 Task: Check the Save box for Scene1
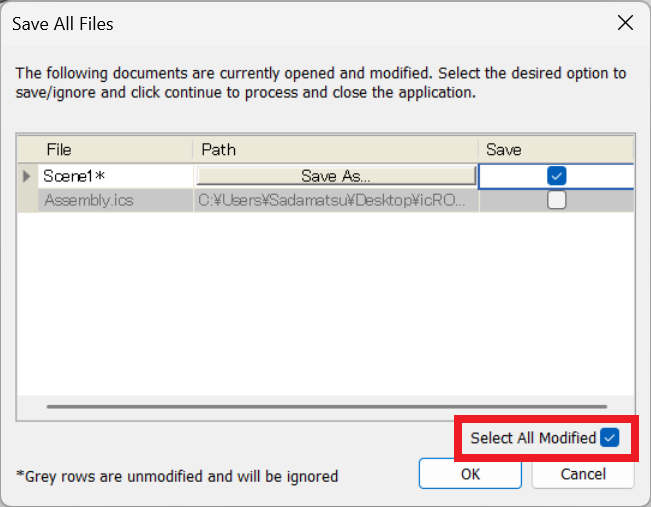click(557, 176)
